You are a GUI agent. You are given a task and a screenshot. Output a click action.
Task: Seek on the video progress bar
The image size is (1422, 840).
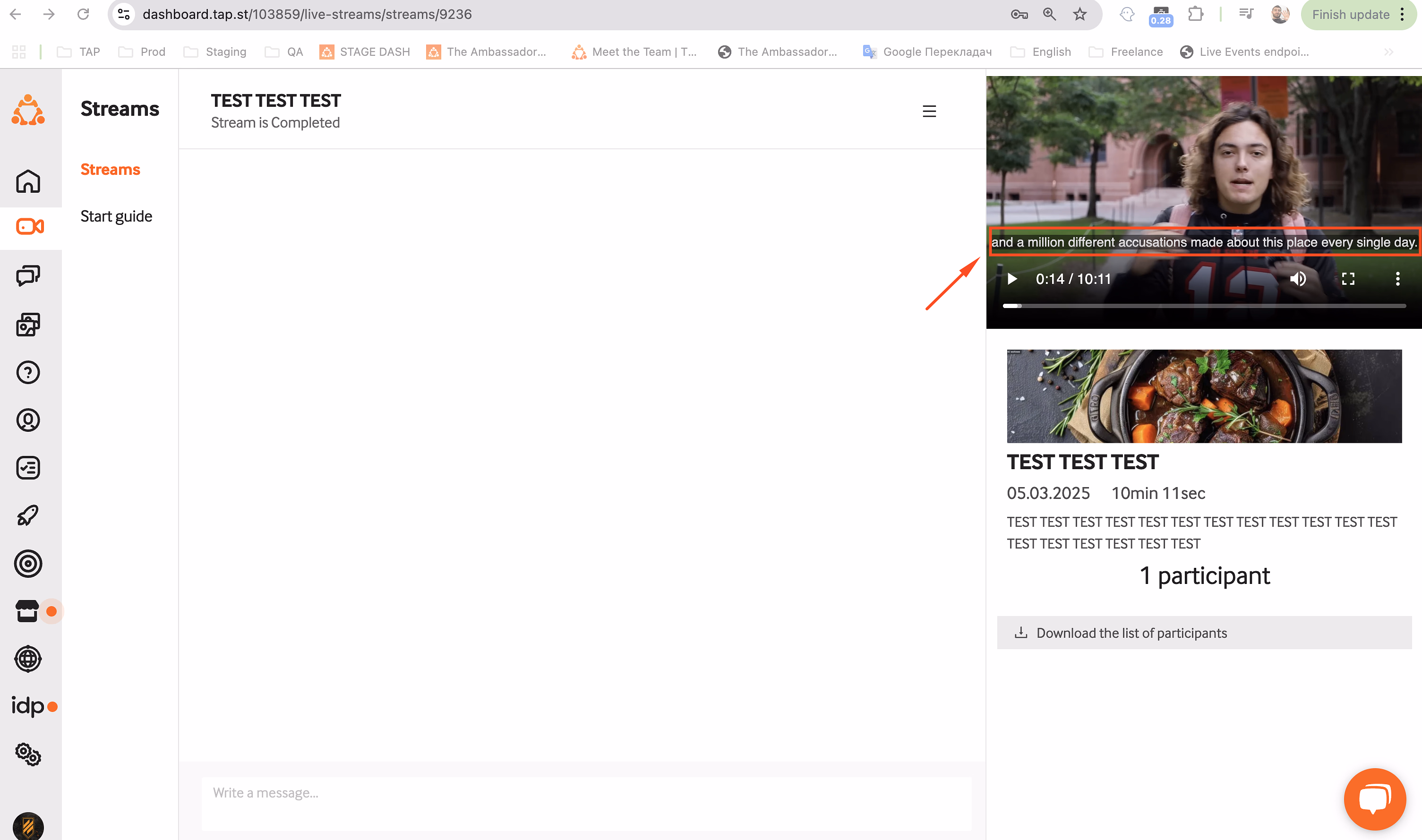tap(1204, 306)
